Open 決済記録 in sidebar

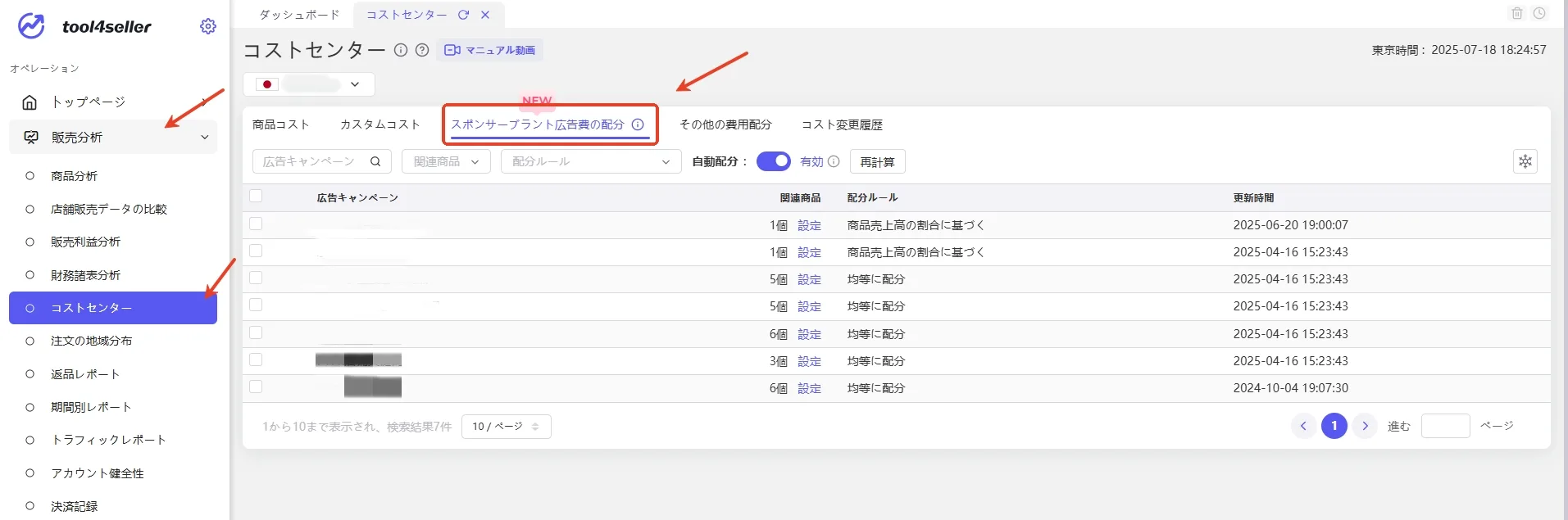pos(74,506)
